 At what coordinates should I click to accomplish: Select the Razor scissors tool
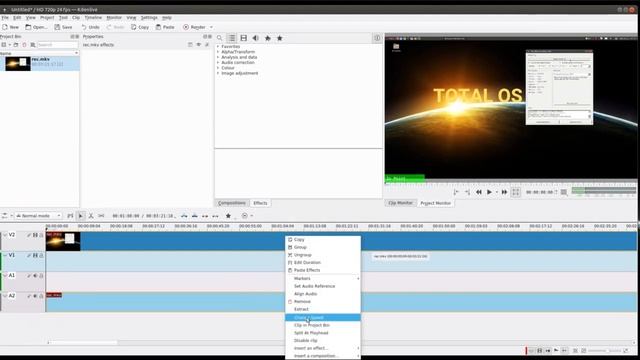[91, 216]
